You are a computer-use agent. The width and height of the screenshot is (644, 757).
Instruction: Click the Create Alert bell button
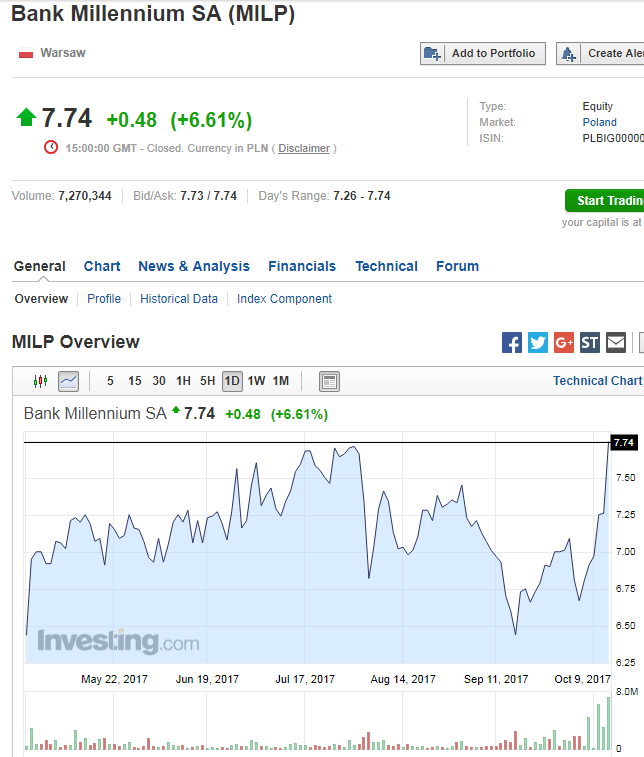point(600,54)
